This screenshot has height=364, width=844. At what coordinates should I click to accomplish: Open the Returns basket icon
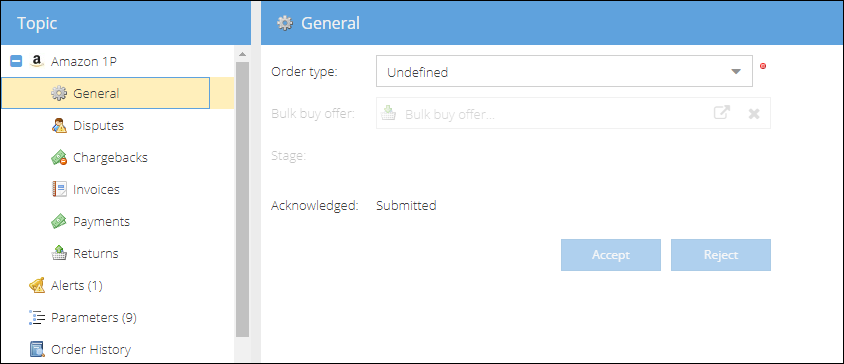59,253
